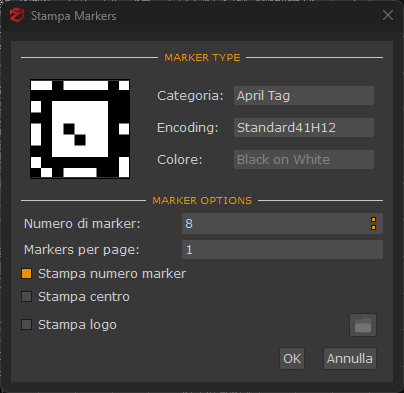Open the Colore dropdown Black on White
This screenshot has width=404, height=393.
pos(304,159)
